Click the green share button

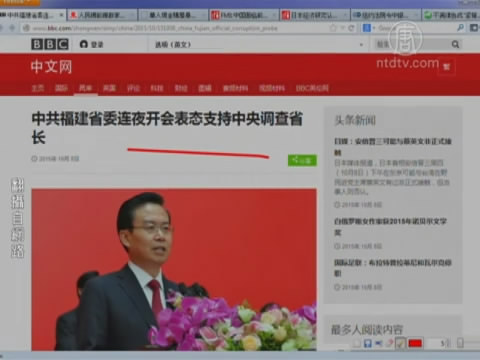[x=302, y=161]
